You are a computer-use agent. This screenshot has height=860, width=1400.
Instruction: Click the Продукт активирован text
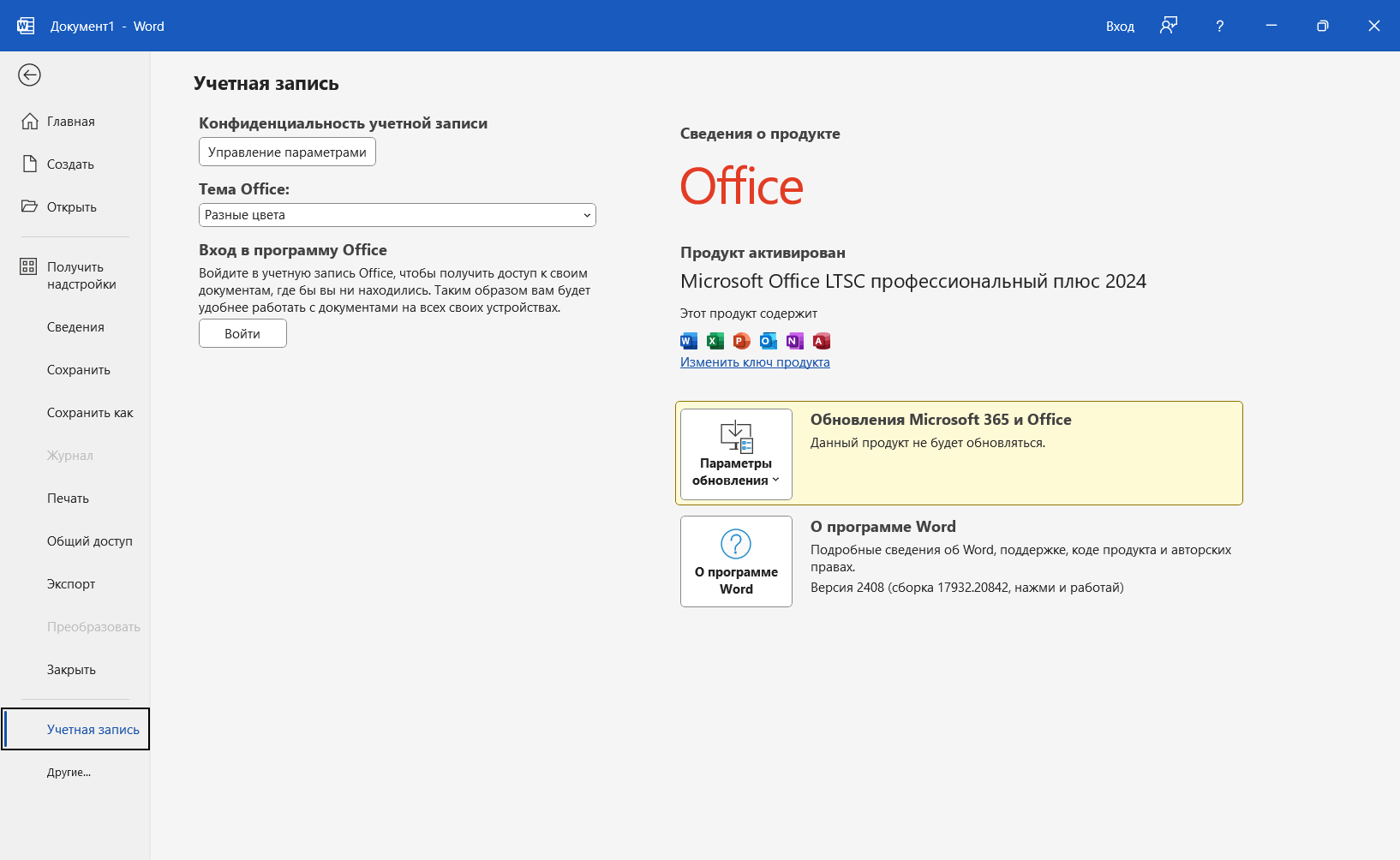(763, 253)
